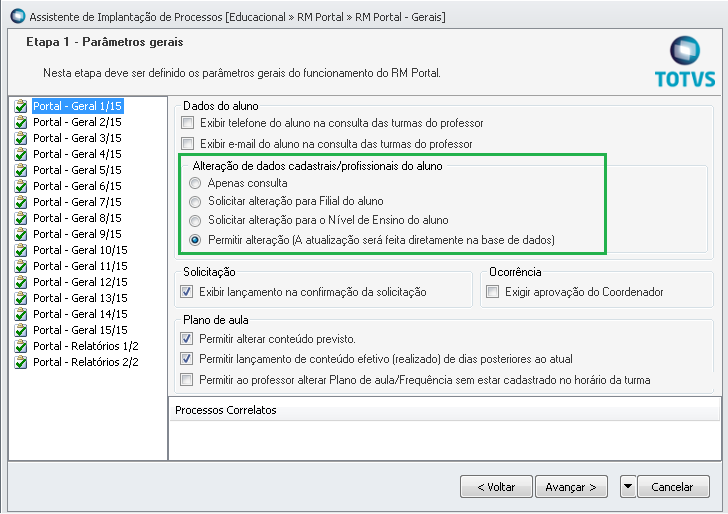This screenshot has width=728, height=514.
Task: Click the Processos Correlatos panel header
Action: 444,410
